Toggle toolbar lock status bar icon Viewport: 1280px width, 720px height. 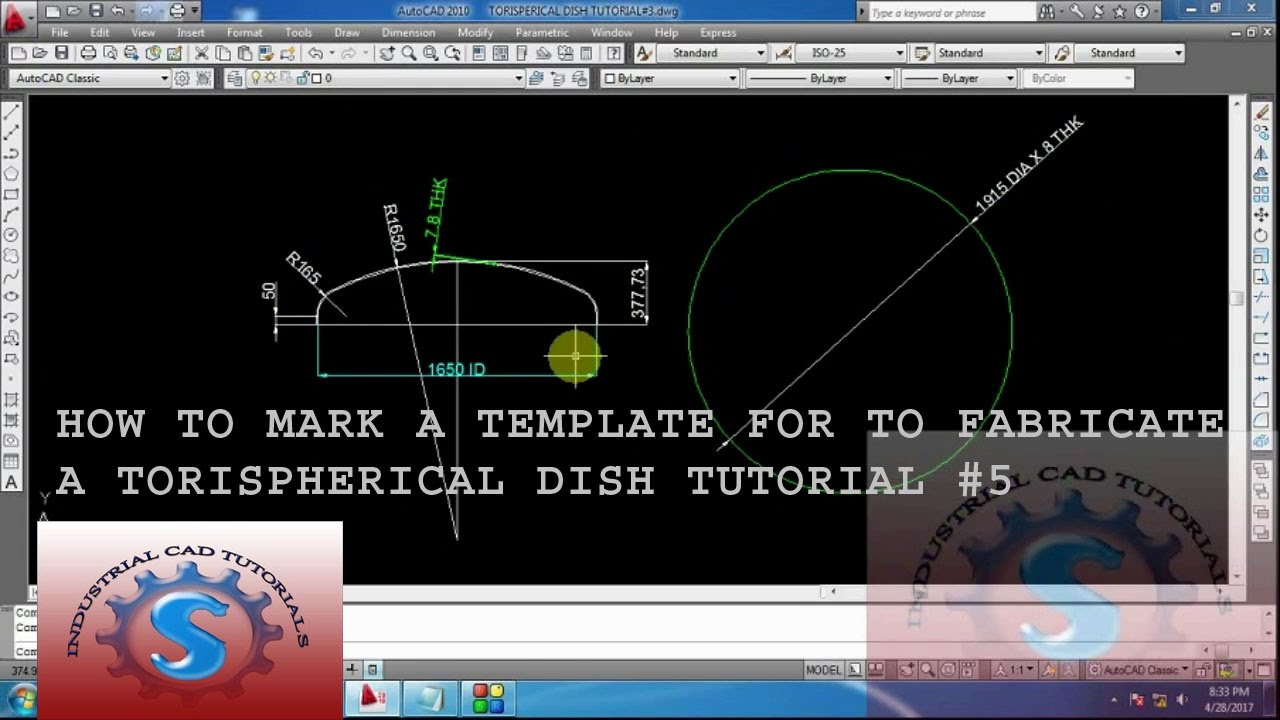[1203, 670]
